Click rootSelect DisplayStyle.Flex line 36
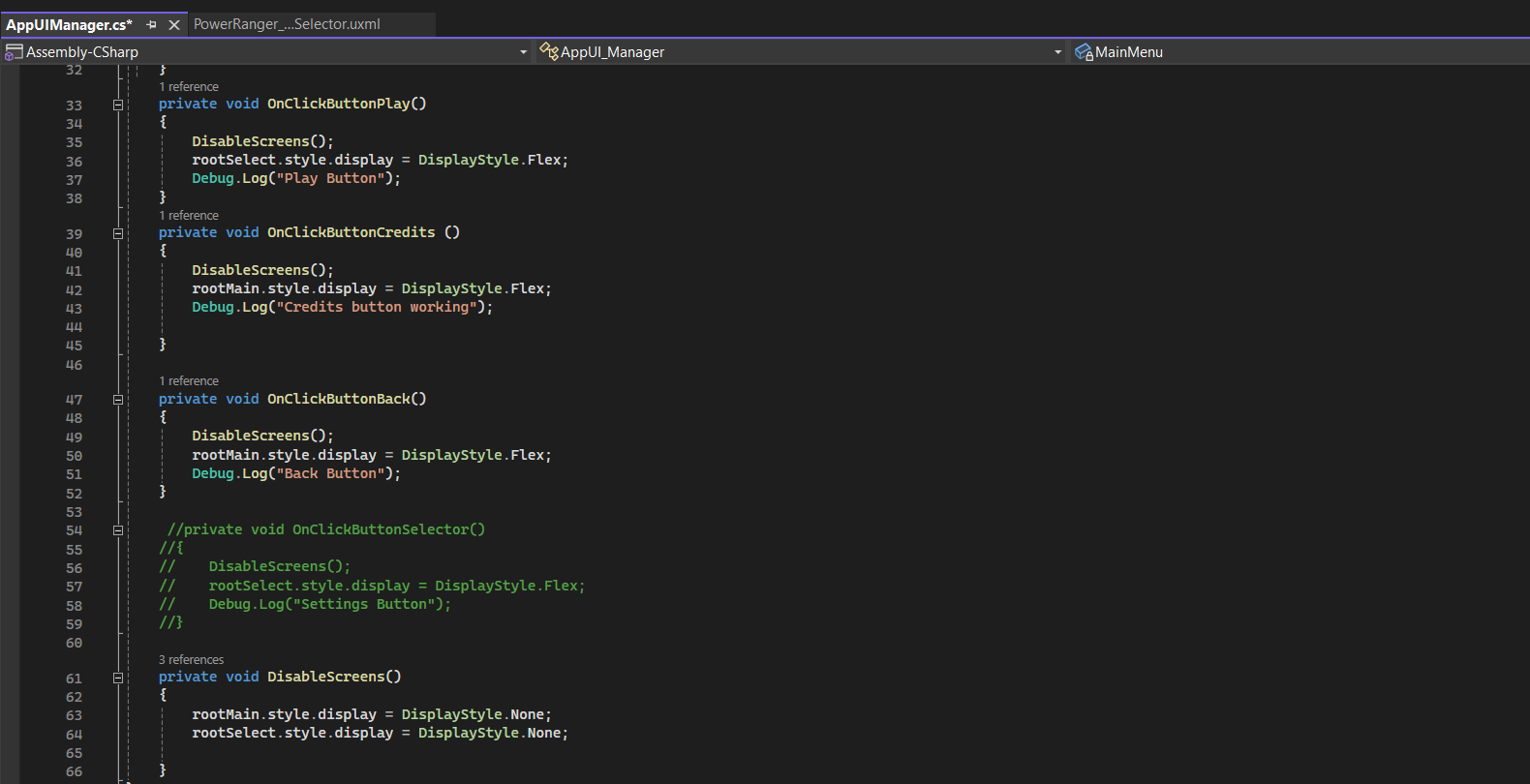Image resolution: width=1530 pixels, height=784 pixels. coord(380,160)
